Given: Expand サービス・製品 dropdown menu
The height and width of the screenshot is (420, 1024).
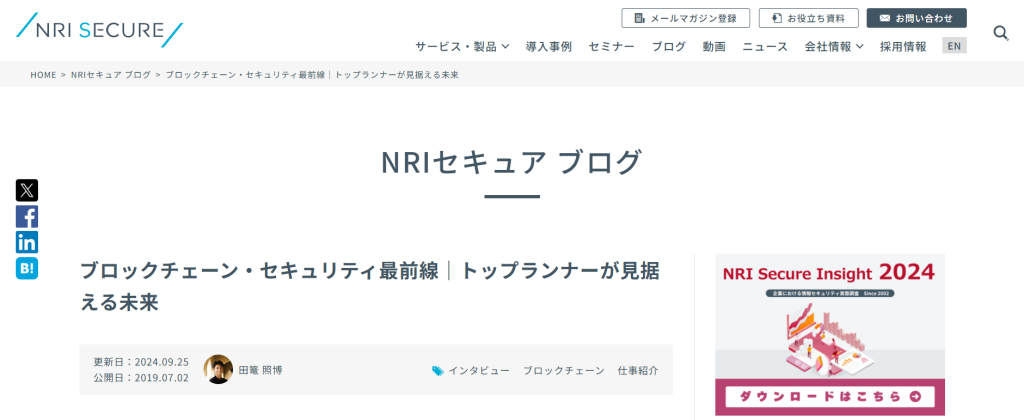Looking at the screenshot, I should pyautogui.click(x=462, y=46).
